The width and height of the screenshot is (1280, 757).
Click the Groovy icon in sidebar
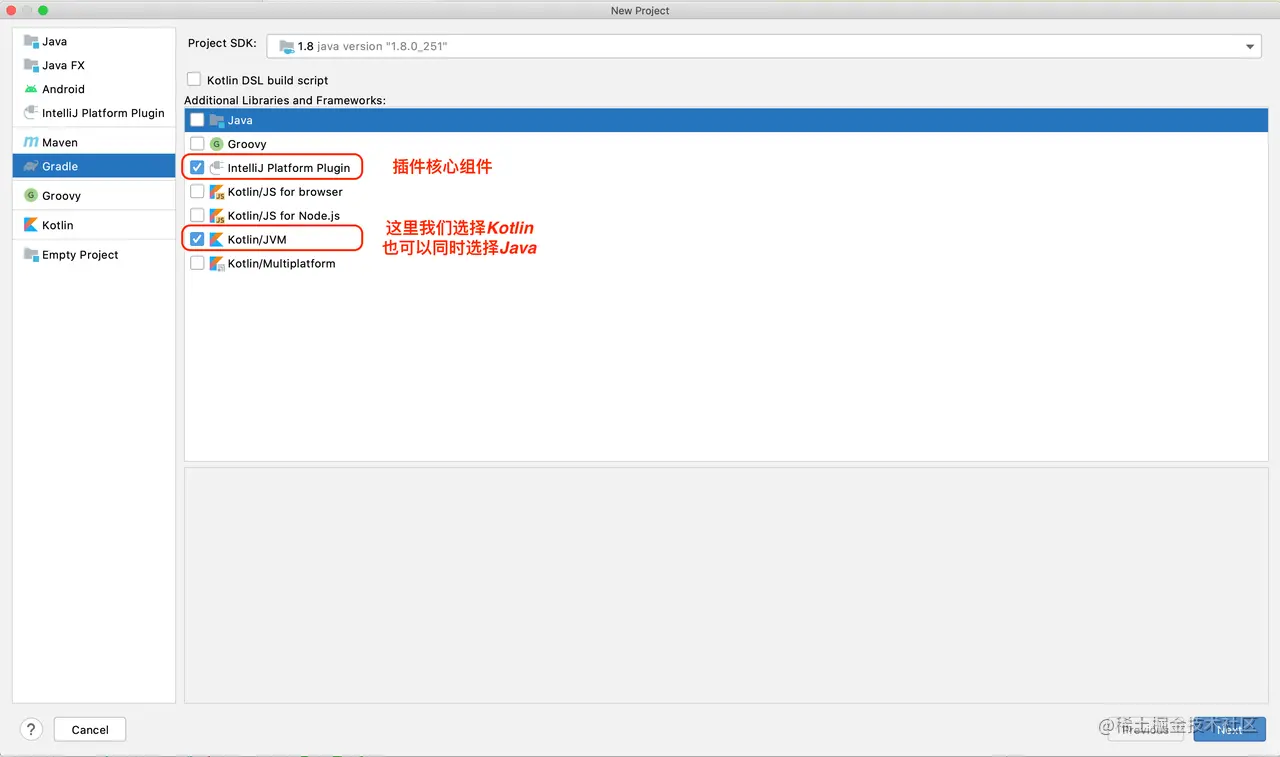point(31,196)
